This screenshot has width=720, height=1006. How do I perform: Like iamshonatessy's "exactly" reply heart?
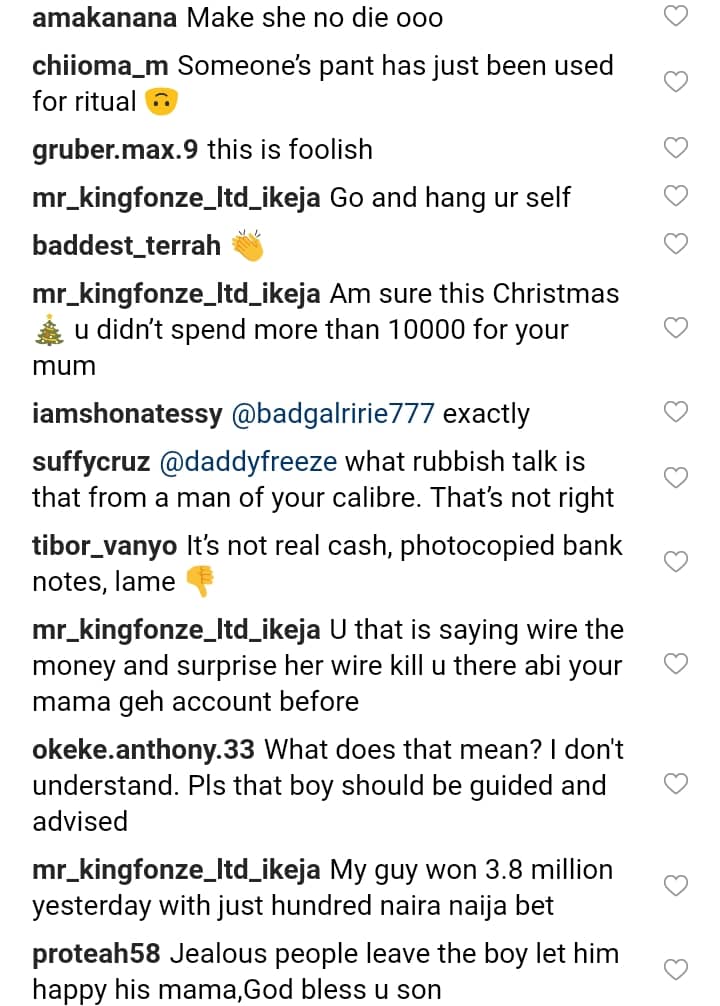click(677, 412)
